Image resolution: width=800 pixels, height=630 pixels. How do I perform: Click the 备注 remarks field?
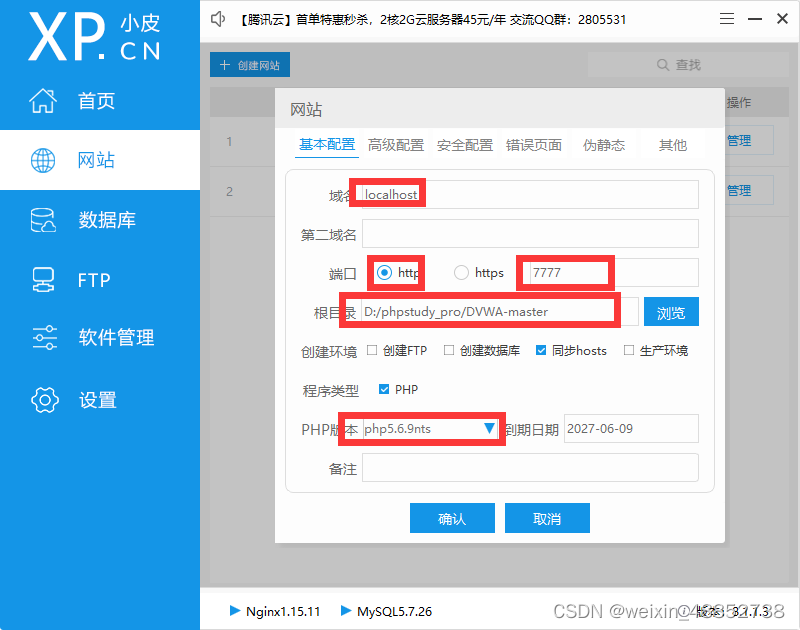coord(530,467)
